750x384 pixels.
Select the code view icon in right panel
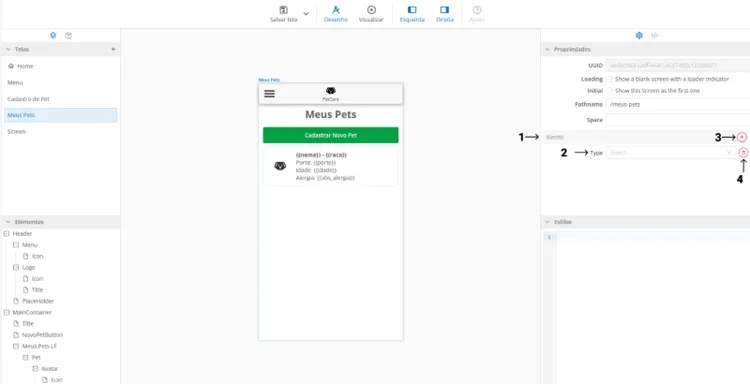click(x=655, y=35)
